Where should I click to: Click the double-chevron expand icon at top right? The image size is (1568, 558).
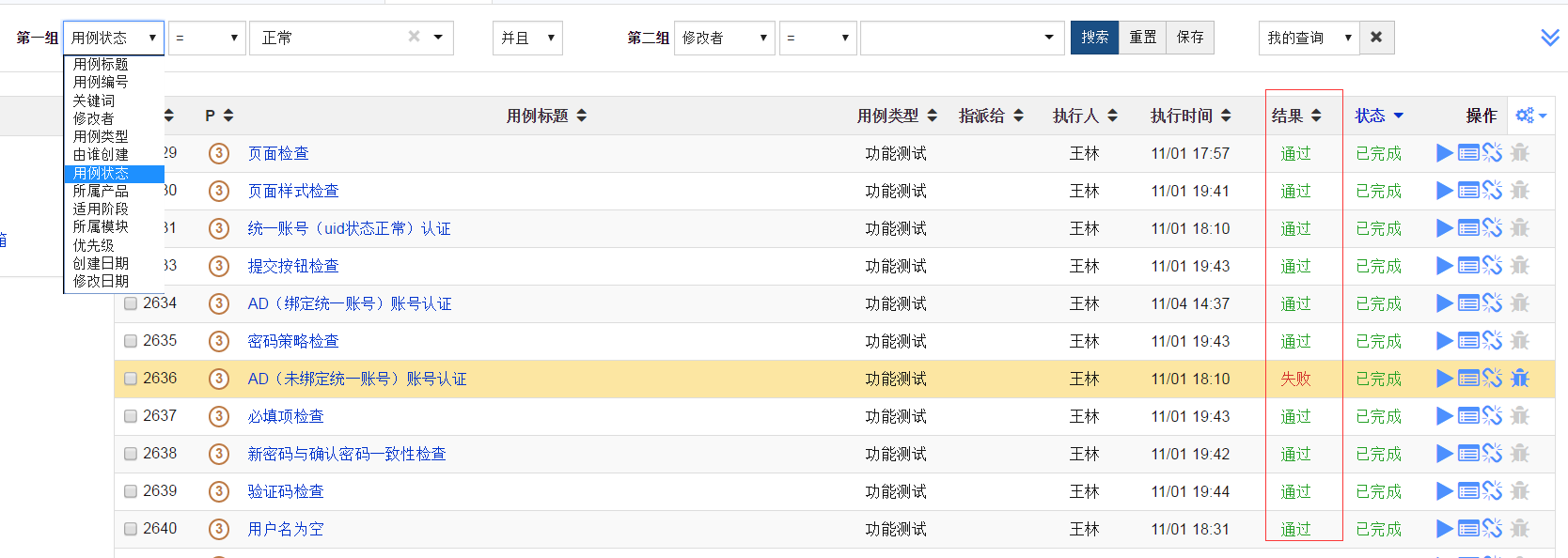(1550, 38)
